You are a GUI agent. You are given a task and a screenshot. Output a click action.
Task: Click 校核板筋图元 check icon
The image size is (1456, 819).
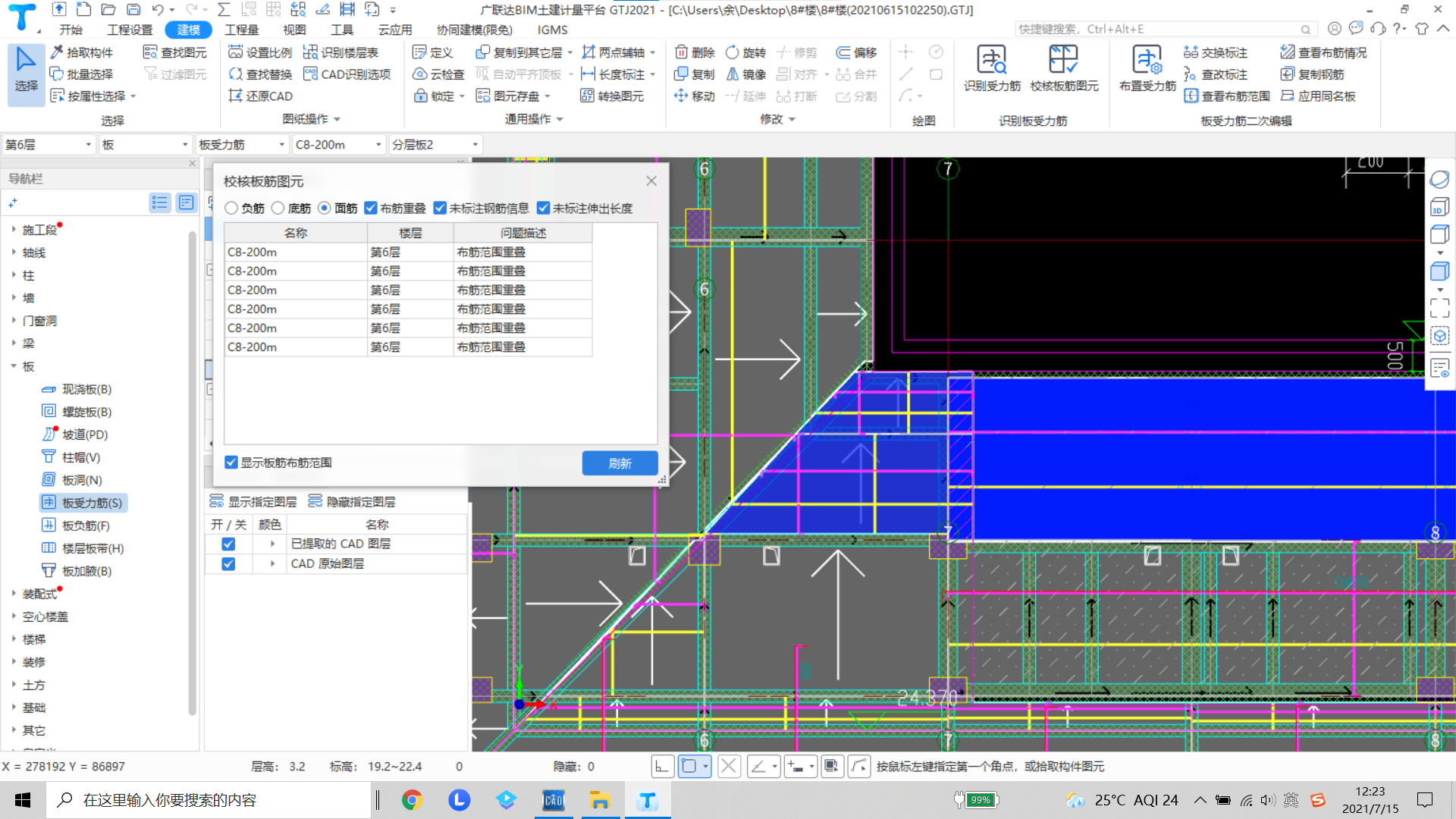[x=1064, y=68]
